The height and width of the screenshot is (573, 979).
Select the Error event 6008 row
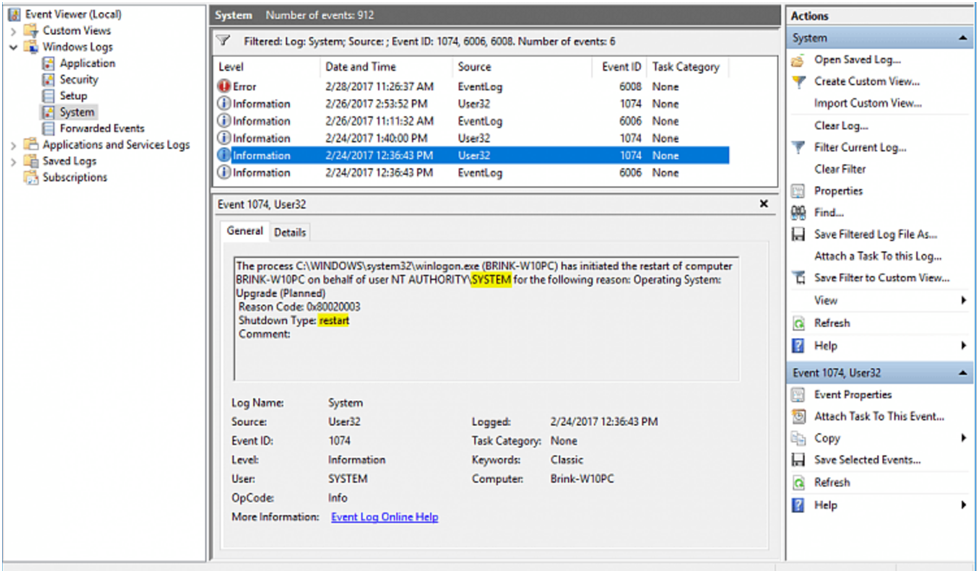pyautogui.click(x=472, y=87)
